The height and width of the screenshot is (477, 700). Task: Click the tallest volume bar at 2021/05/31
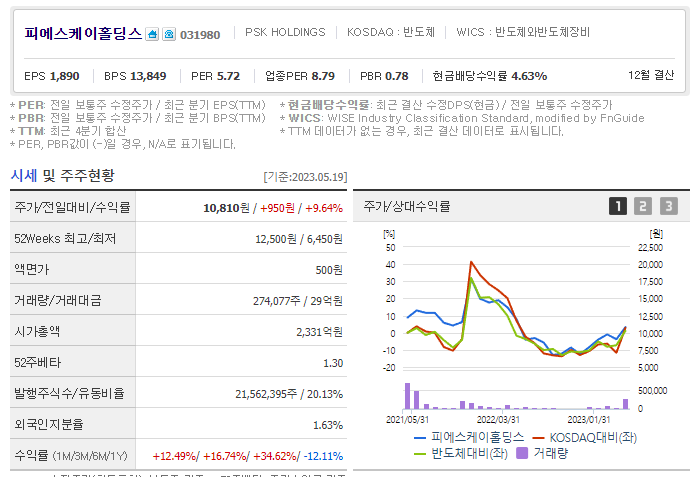point(407,396)
